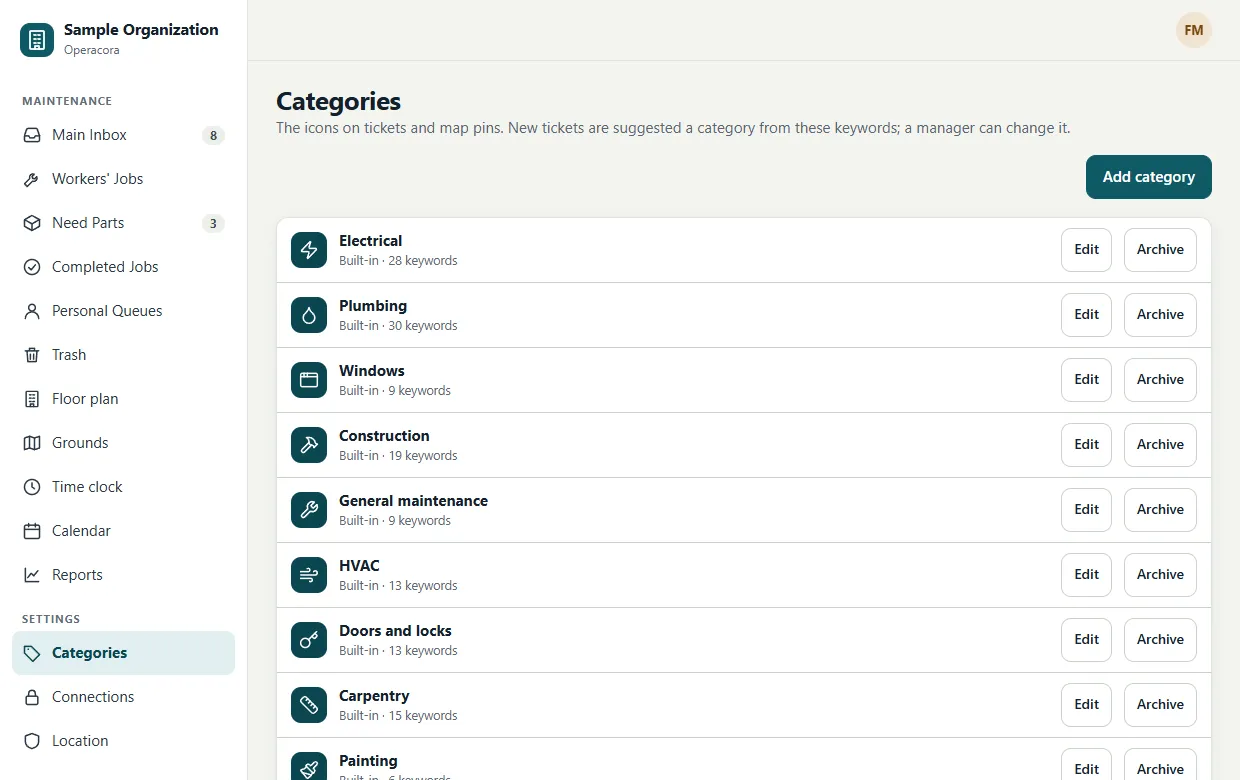This screenshot has height=780, width=1240.
Task: Open the Reports page
Action: [x=123, y=575]
